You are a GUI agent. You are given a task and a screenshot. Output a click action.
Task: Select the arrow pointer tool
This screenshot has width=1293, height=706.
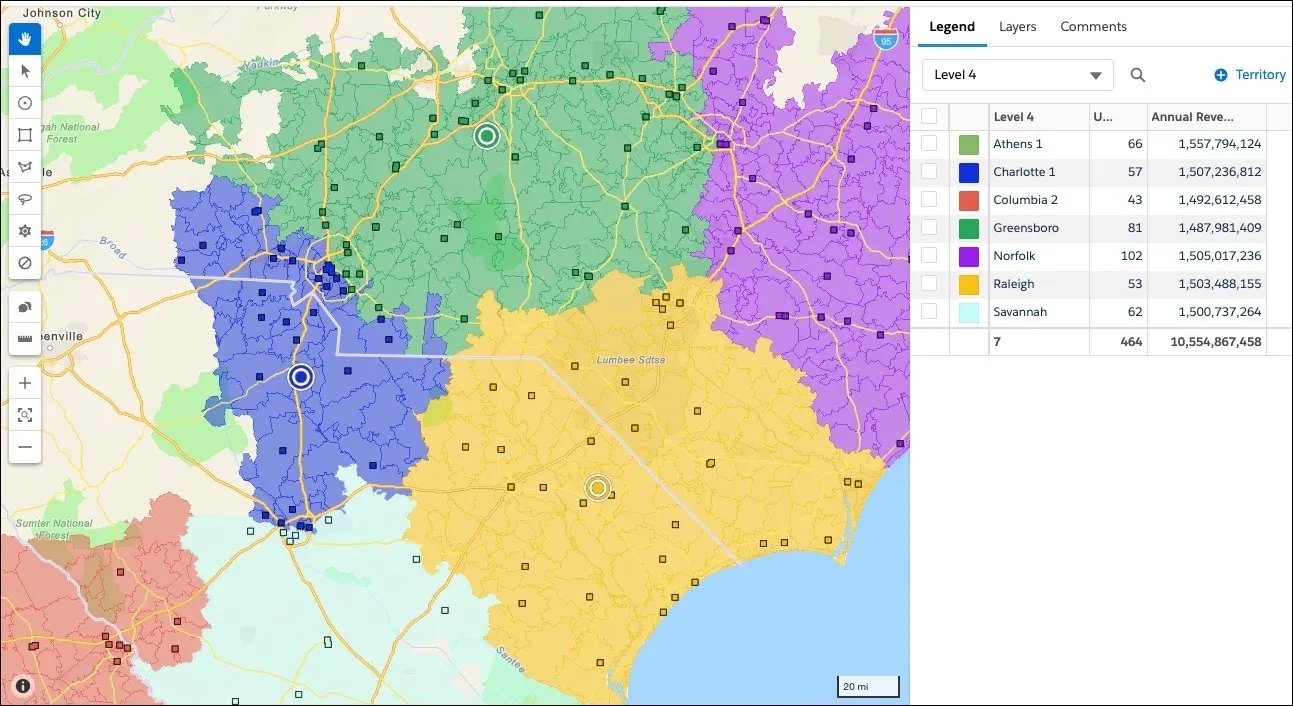25,70
